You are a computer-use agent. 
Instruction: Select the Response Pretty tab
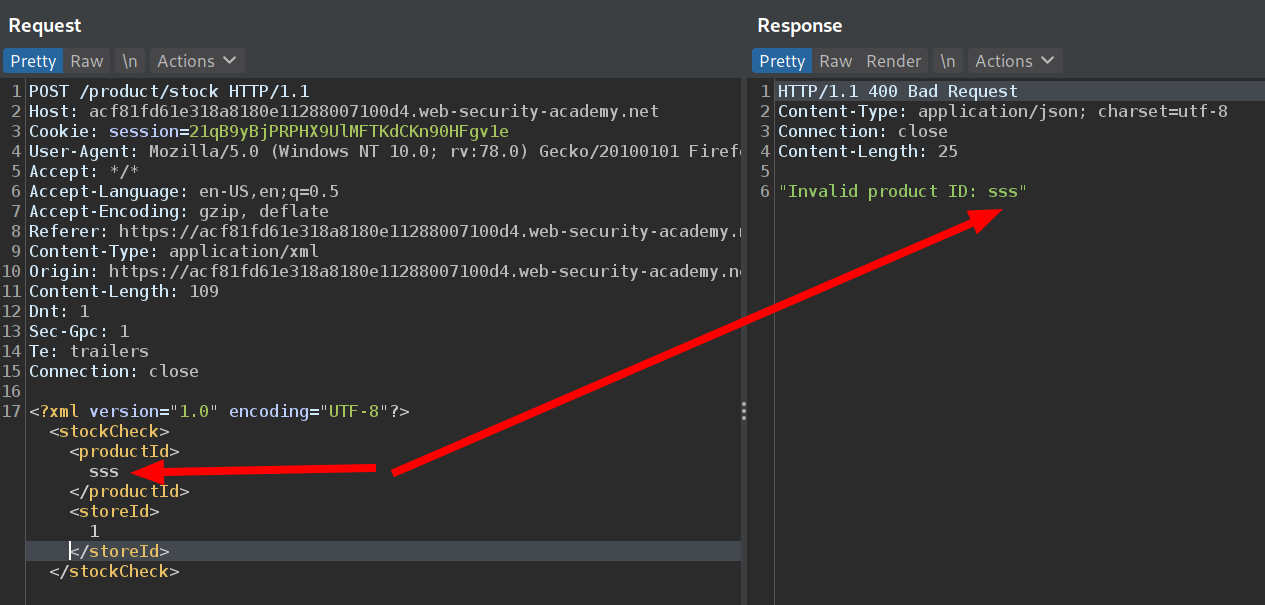click(x=781, y=61)
